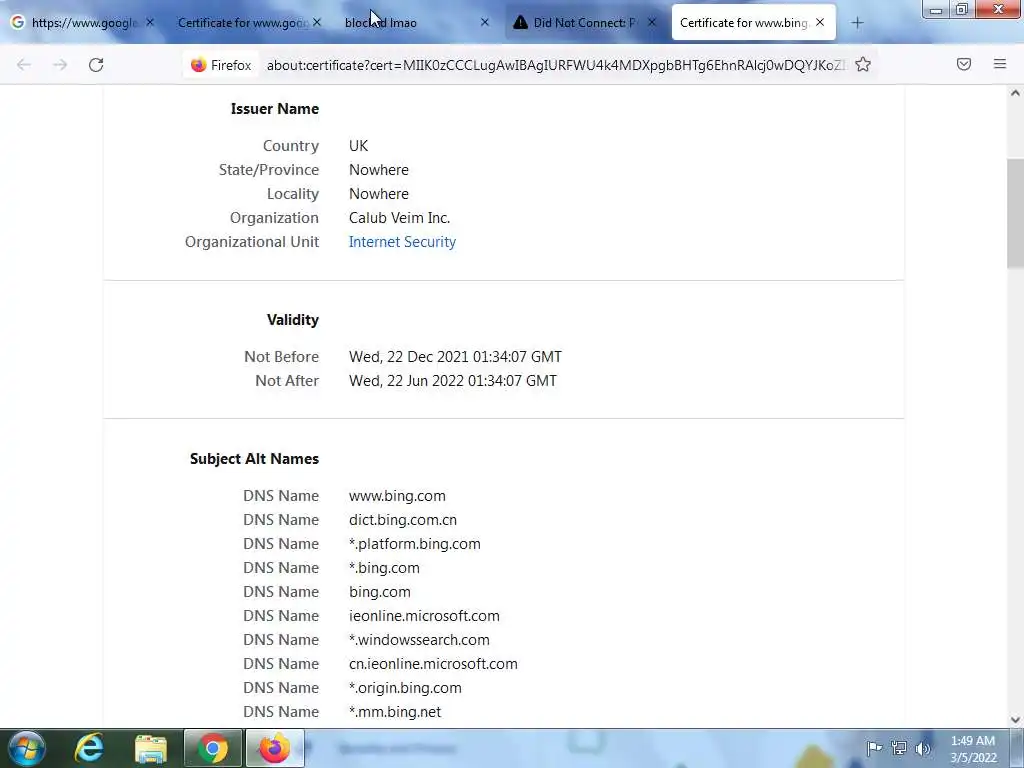Close the 'Certificate for www.bing' tab
The width and height of the screenshot is (1024, 768).
pos(820,22)
